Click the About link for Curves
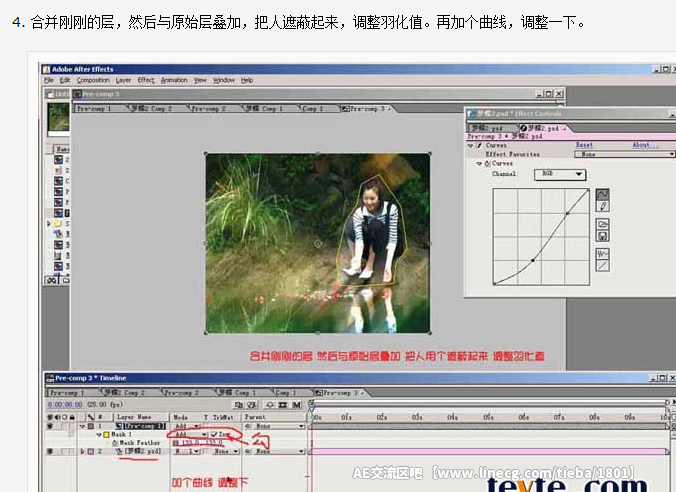Viewport: 676px width, 492px height. tap(645, 145)
